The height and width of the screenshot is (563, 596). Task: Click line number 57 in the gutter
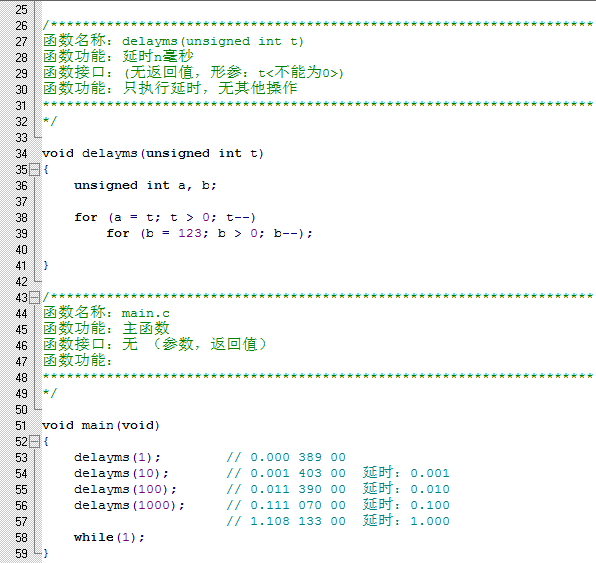(22, 522)
